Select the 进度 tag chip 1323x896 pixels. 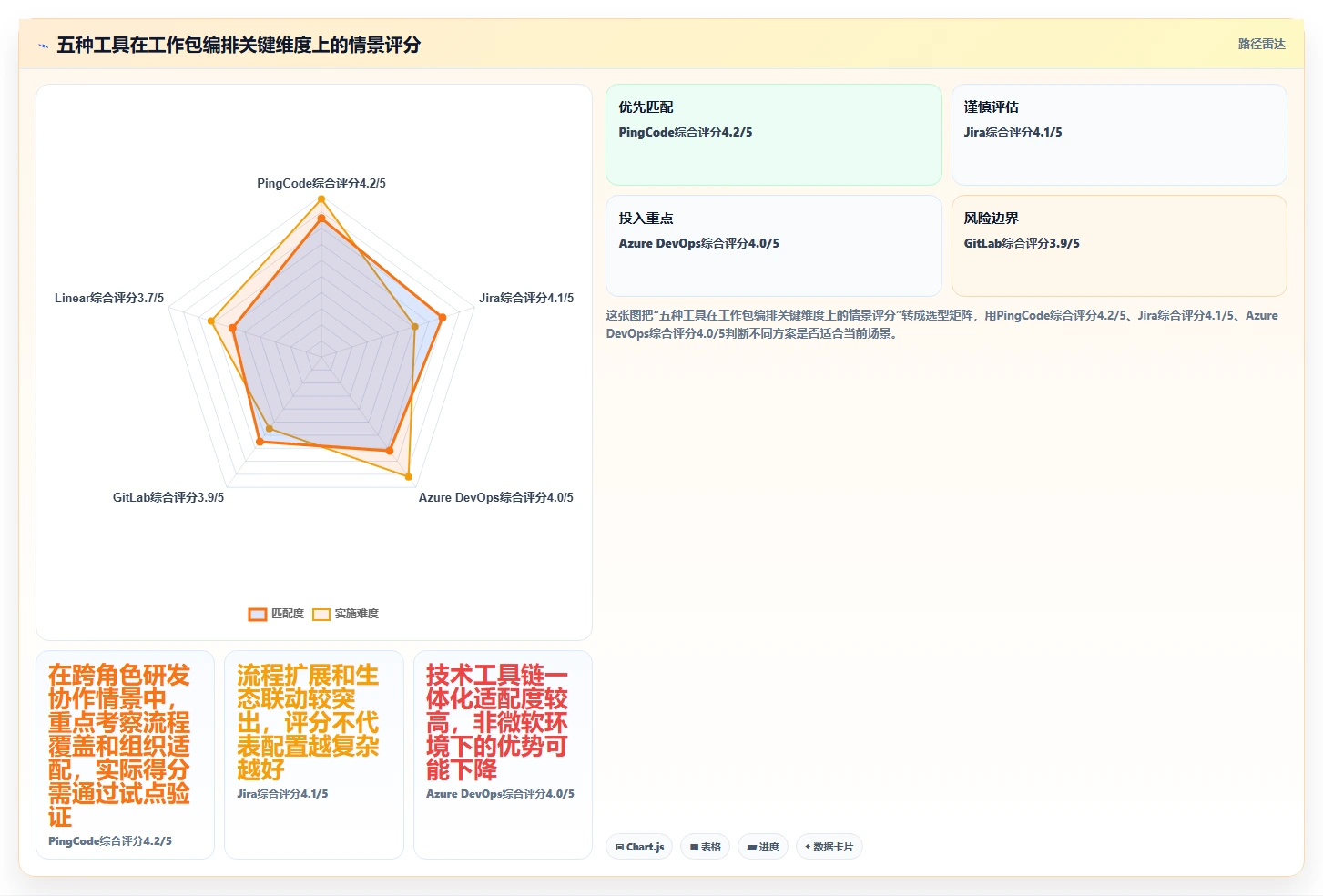click(763, 847)
